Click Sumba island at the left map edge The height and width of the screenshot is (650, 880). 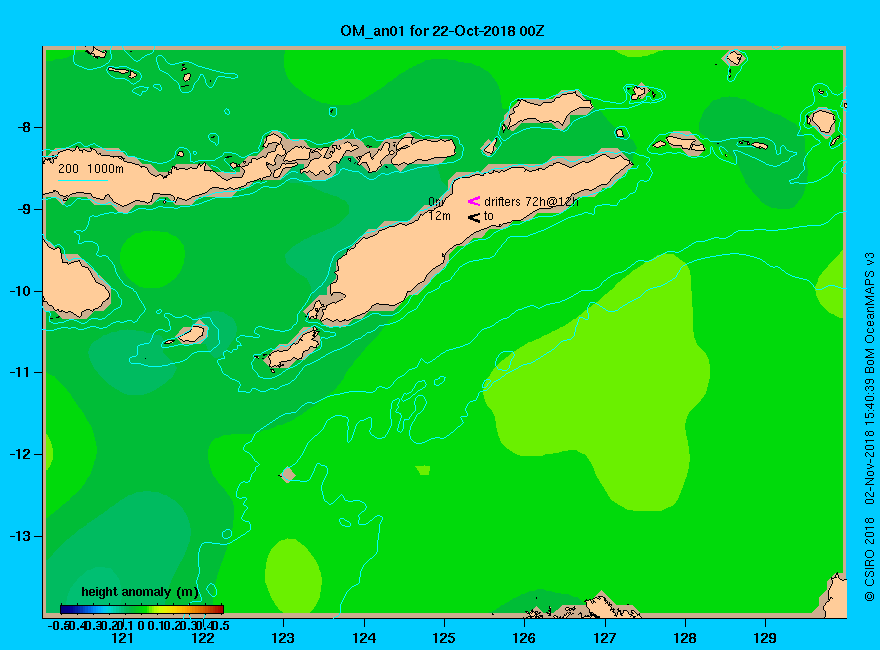click(73, 283)
